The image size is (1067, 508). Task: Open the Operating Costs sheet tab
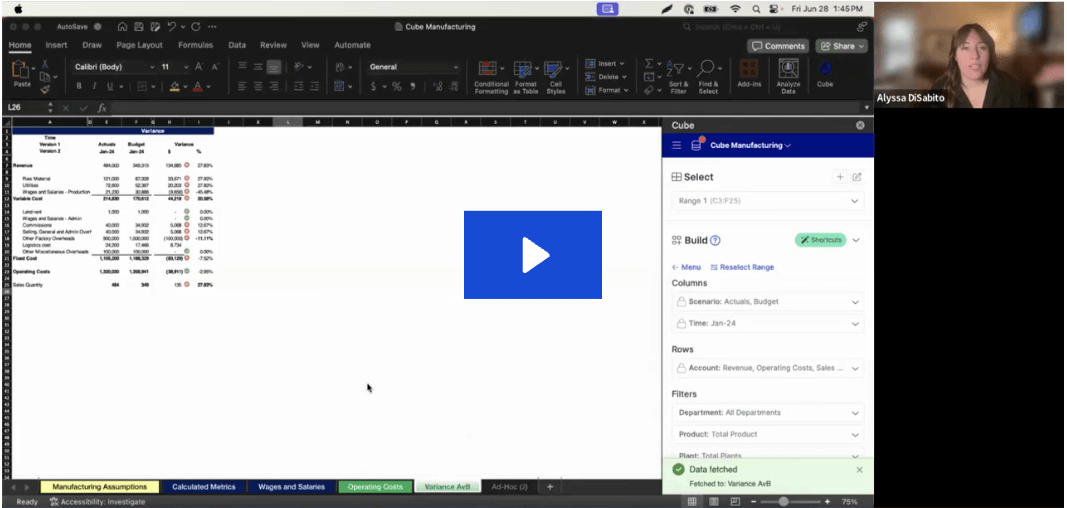(x=374, y=487)
